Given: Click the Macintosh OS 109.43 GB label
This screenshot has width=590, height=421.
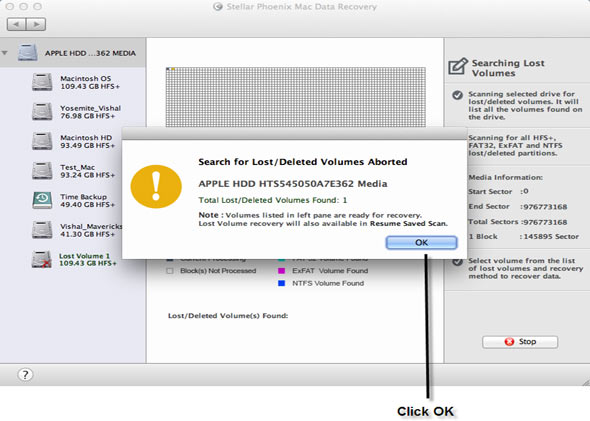Looking at the screenshot, I should pyautogui.click(x=90, y=82).
